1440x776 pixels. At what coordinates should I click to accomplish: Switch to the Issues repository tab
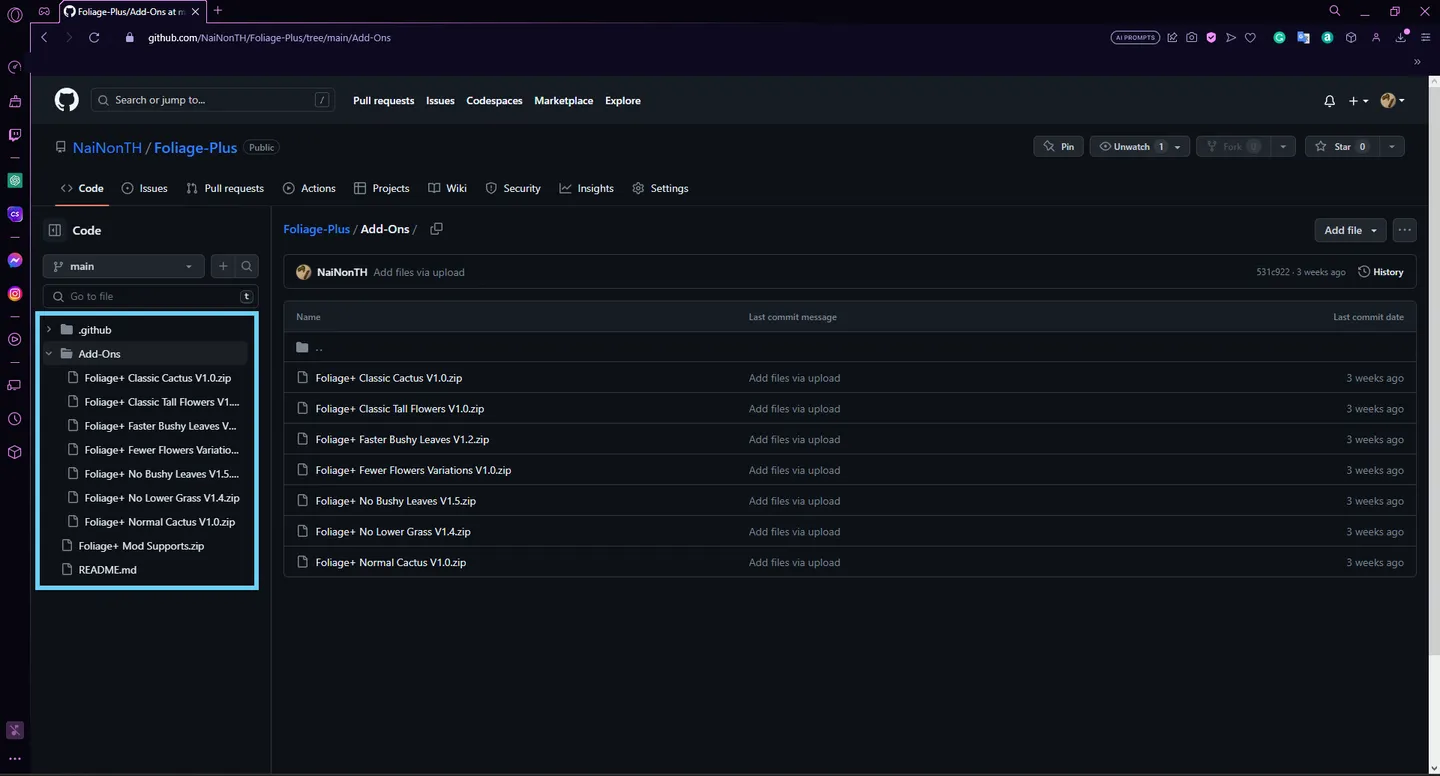(x=144, y=188)
